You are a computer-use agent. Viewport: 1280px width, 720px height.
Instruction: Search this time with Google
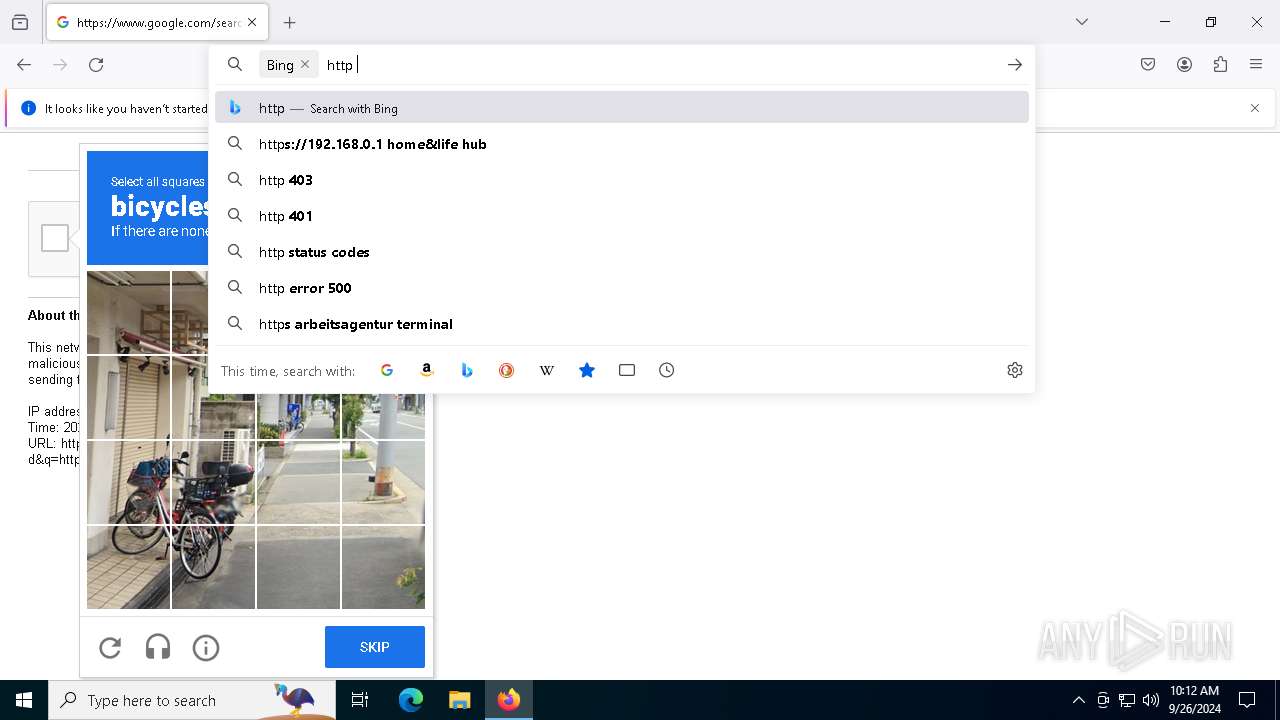[387, 370]
